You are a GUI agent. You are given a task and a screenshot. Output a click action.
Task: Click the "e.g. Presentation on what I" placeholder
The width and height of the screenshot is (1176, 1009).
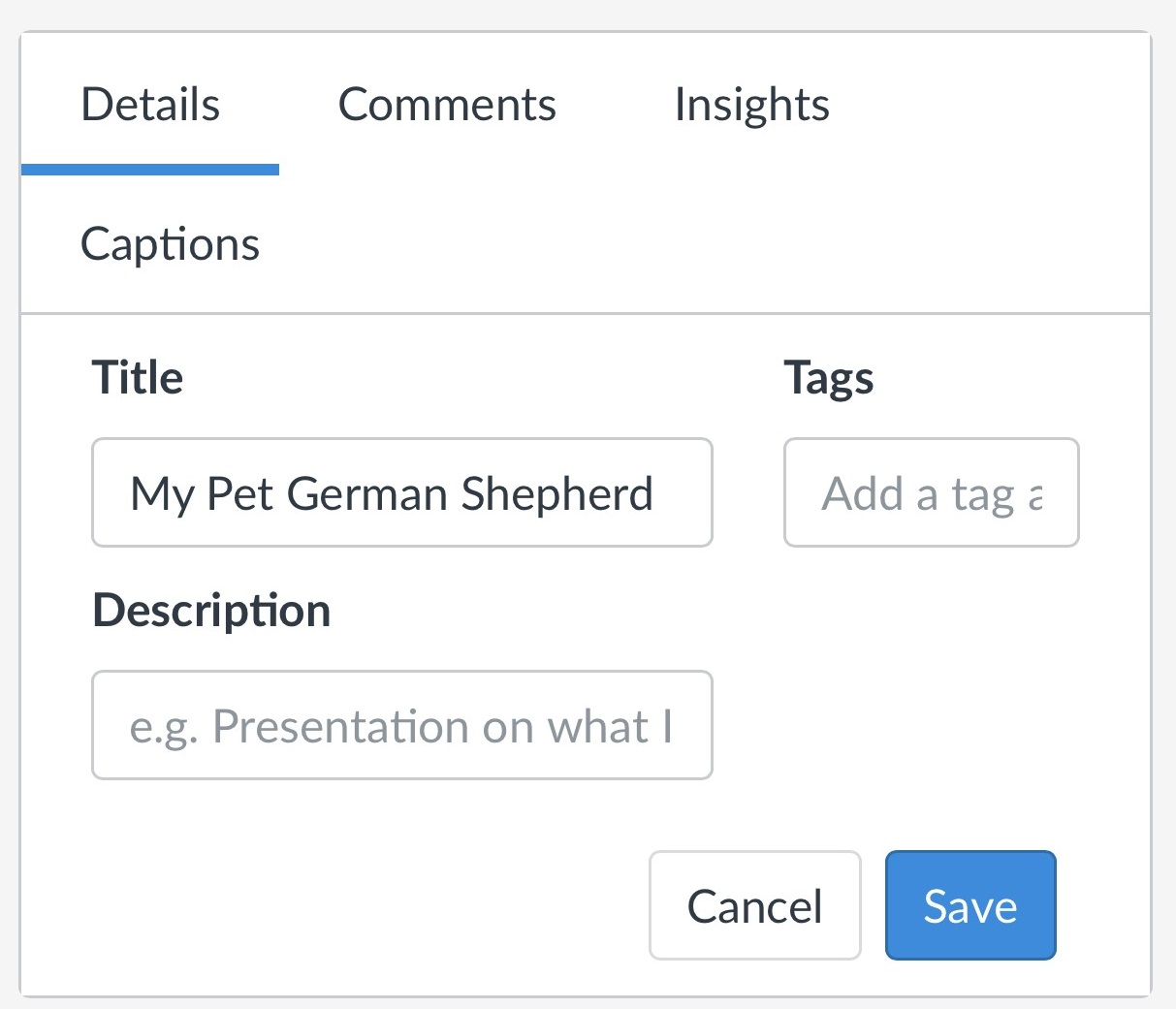click(400, 727)
